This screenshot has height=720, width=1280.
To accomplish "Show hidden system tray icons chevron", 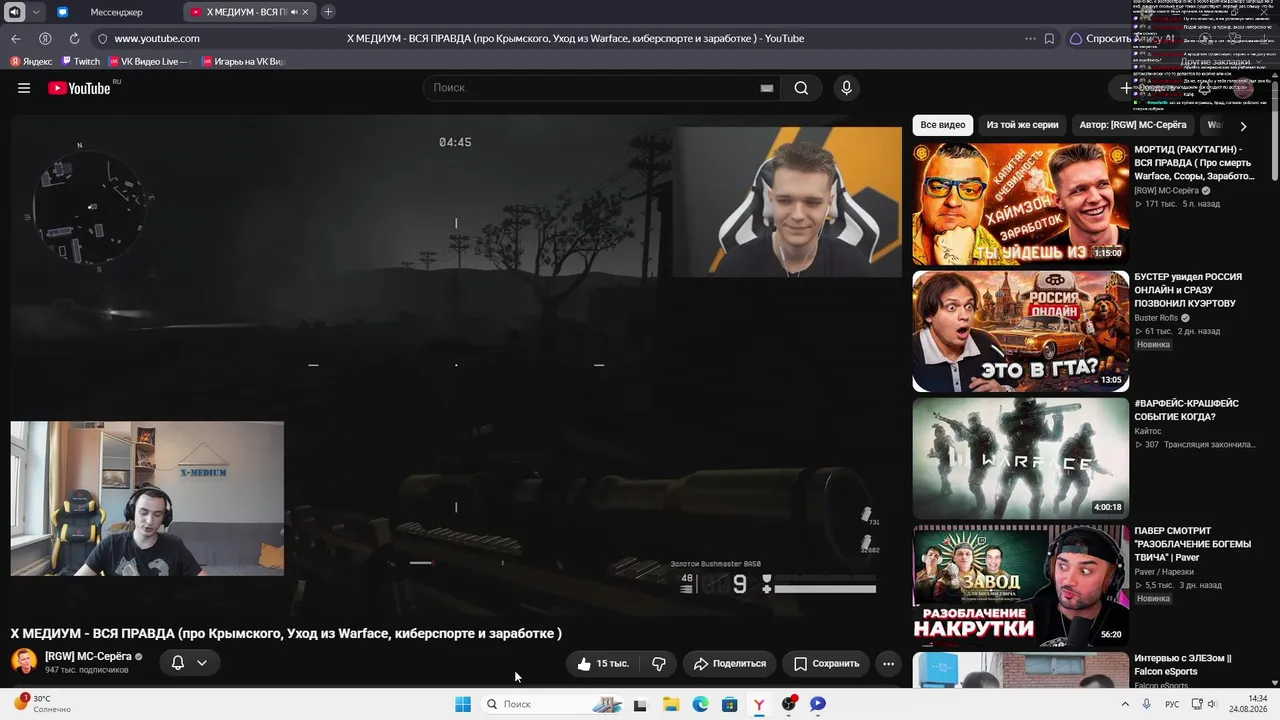I will 1125,704.
